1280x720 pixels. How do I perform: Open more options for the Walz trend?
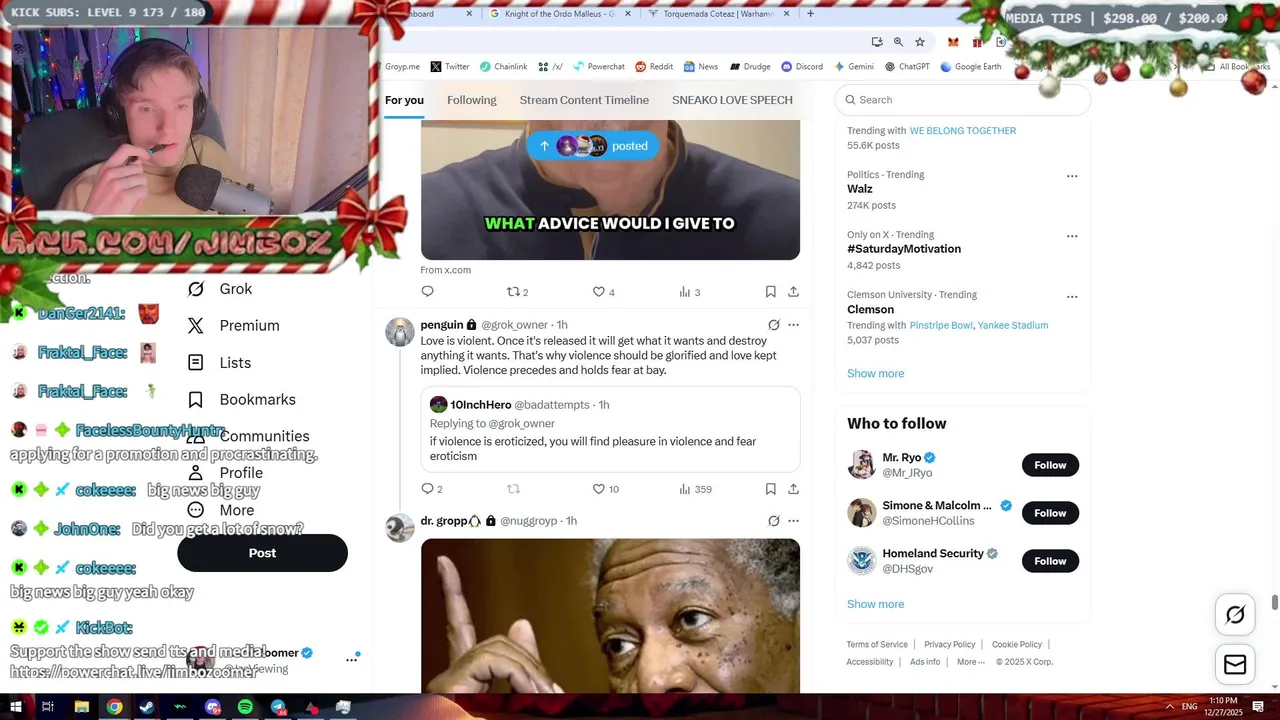click(1072, 176)
